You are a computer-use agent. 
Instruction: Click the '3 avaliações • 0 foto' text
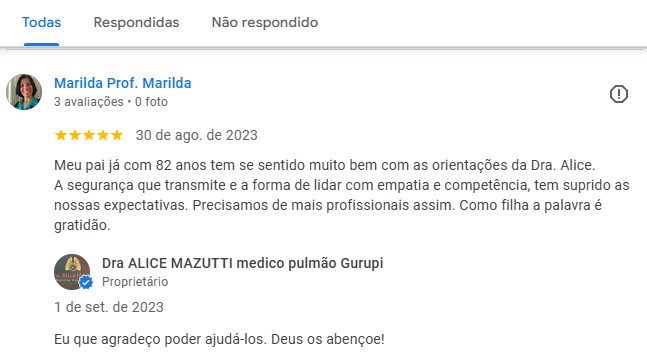click(111, 102)
